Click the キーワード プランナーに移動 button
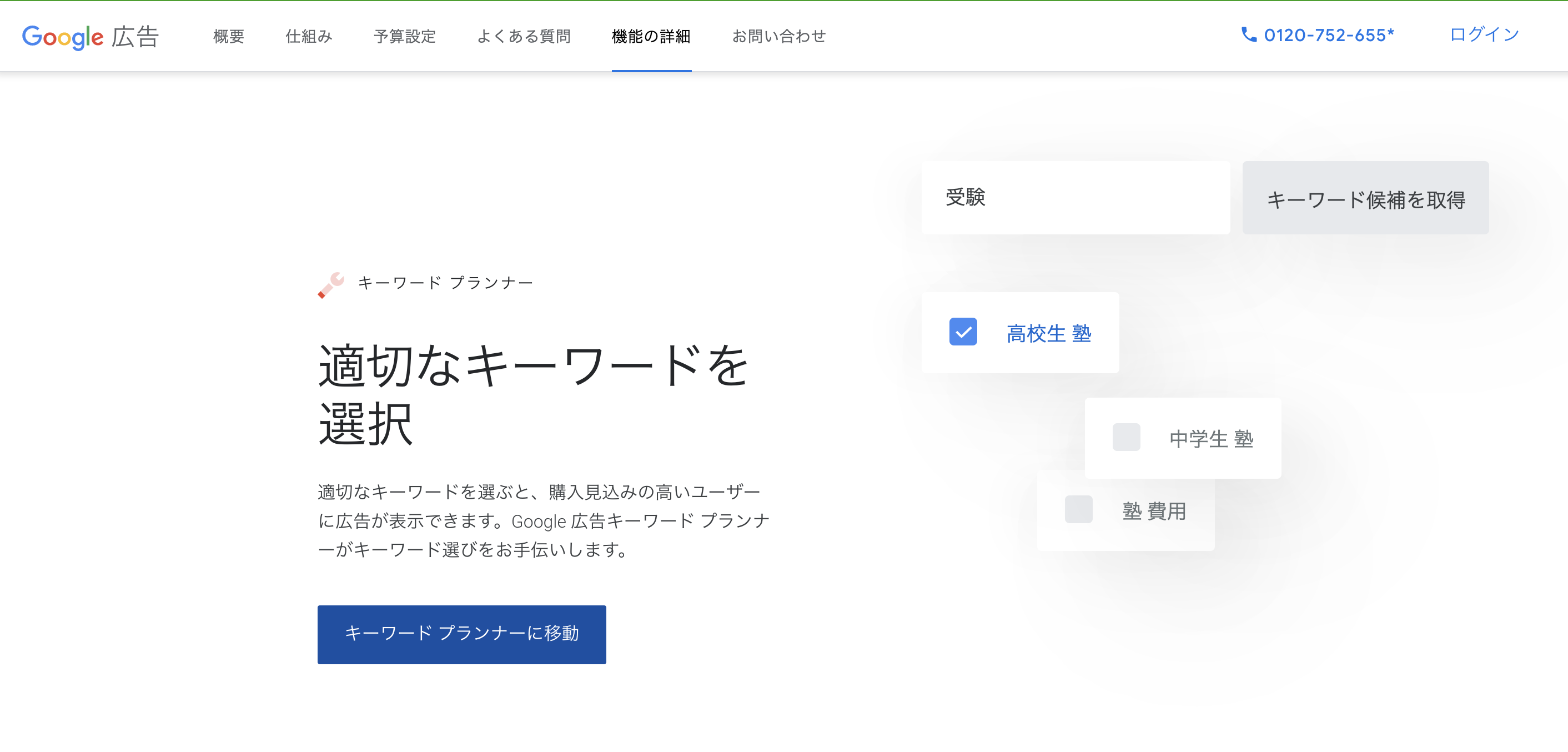1568x752 pixels. 461,634
